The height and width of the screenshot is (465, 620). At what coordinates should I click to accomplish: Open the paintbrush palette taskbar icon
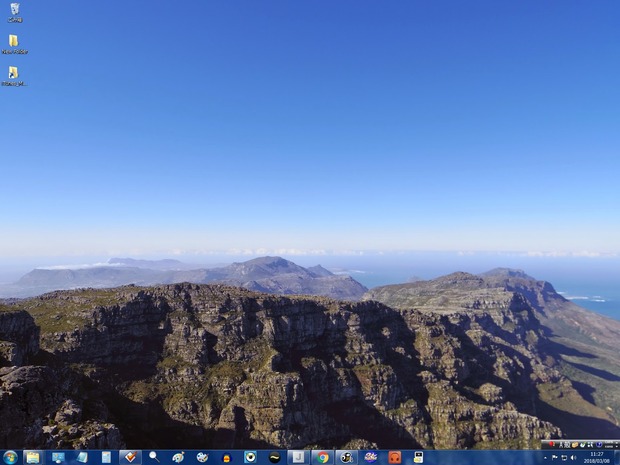tap(178, 457)
